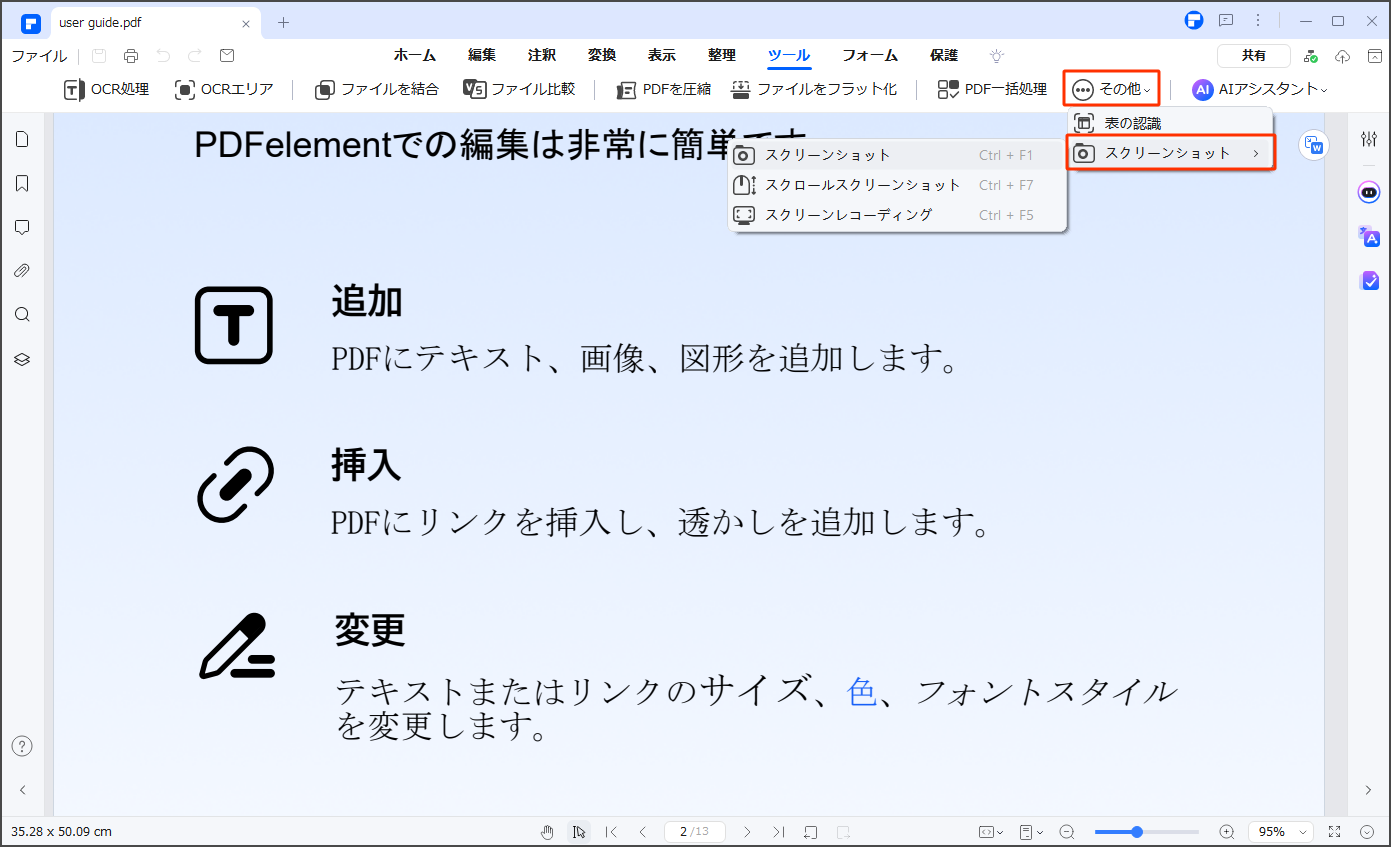Image resolution: width=1391 pixels, height=847 pixels.
Task: Open PDF一括処理 batch processing
Action: pyautogui.click(x=992, y=89)
